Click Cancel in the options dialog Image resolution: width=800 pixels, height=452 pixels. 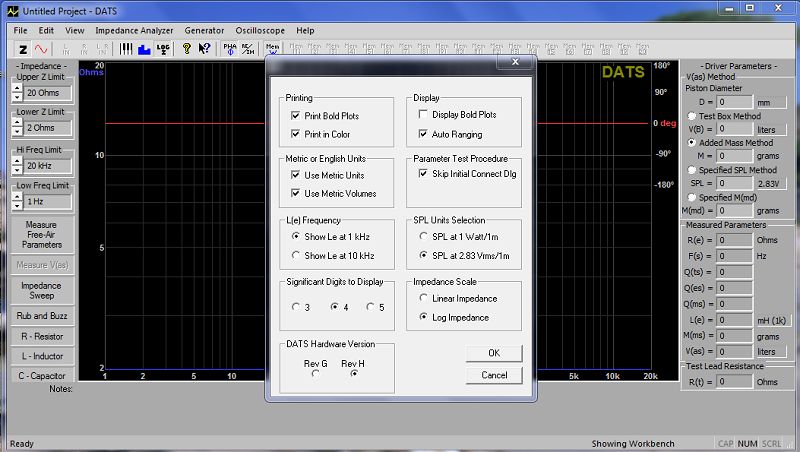(x=494, y=375)
